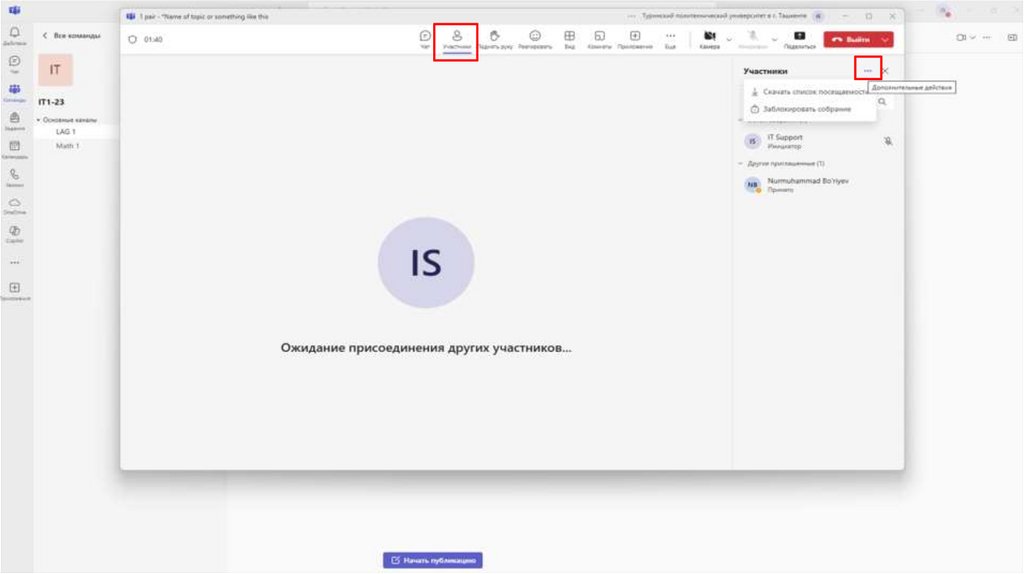Open the breakout rooms icon
The image size is (1024, 574).
point(600,39)
